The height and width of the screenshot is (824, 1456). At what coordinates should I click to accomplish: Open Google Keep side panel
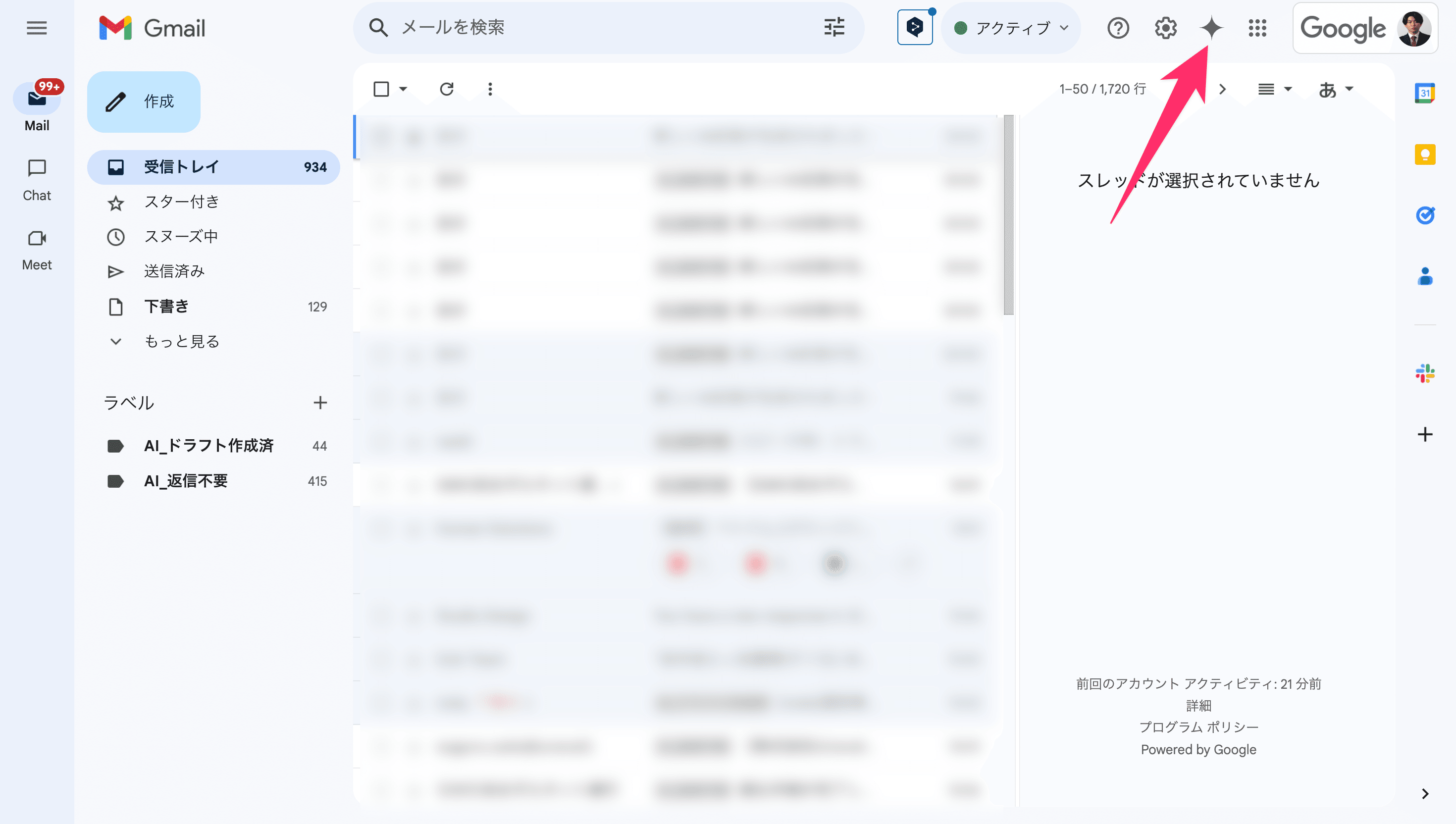(x=1424, y=154)
